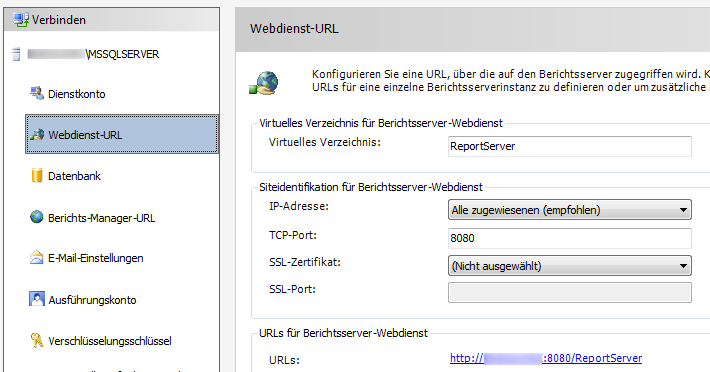Select the Webdienst-URL navigation item
This screenshot has height=372, width=710.
coord(122,134)
